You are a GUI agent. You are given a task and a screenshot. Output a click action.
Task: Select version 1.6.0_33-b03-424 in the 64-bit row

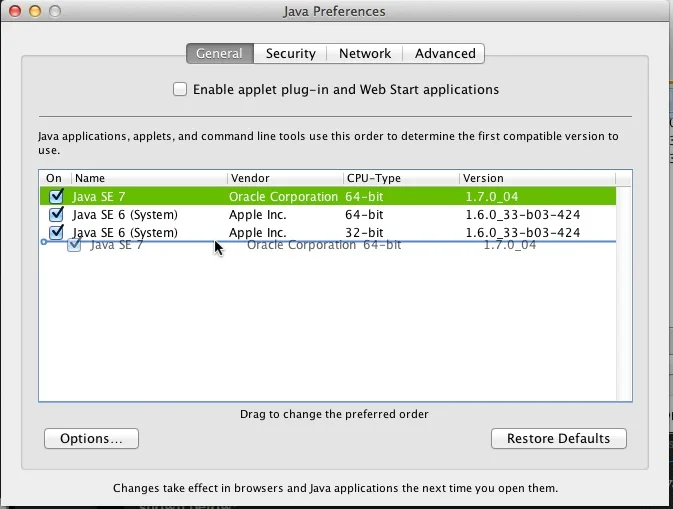click(522, 215)
